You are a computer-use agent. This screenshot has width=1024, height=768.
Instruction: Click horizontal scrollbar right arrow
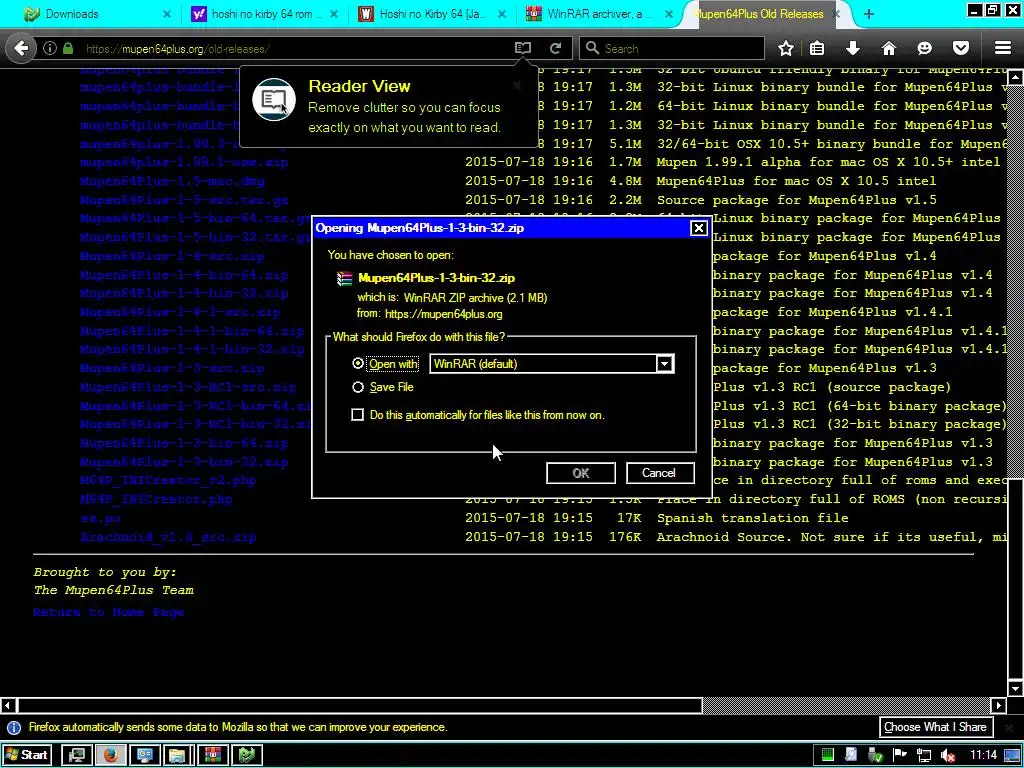click(999, 705)
